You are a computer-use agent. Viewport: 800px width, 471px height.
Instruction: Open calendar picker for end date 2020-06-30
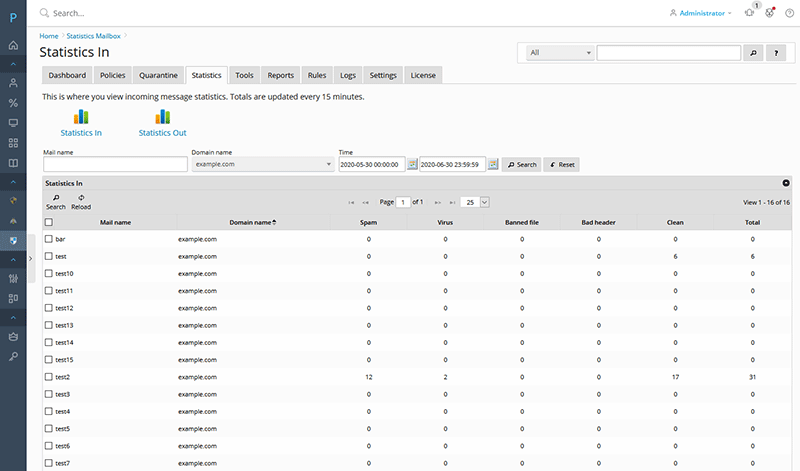[x=493, y=164]
